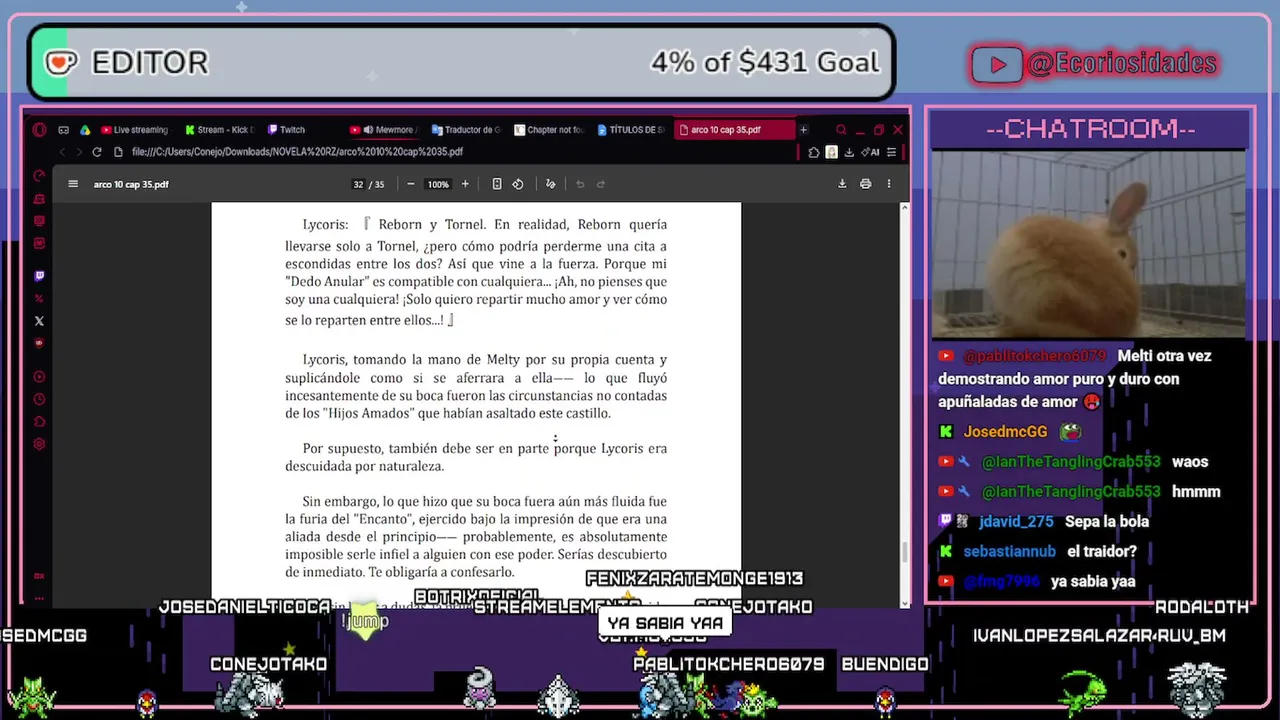The width and height of the screenshot is (1280, 720).
Task: Open the profile avatar in the toolbar
Action: [832, 153]
